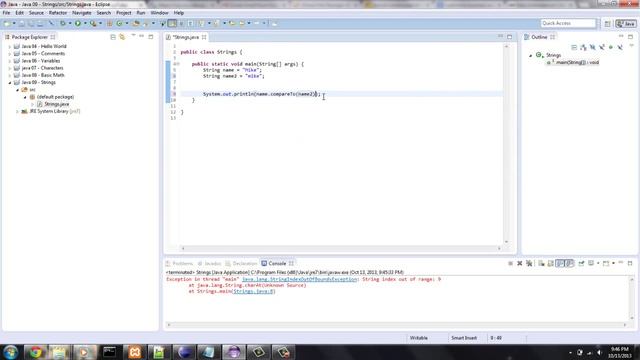Screen dimensions: 640x360
Task: Click Clear Console icon
Action: tap(541, 263)
